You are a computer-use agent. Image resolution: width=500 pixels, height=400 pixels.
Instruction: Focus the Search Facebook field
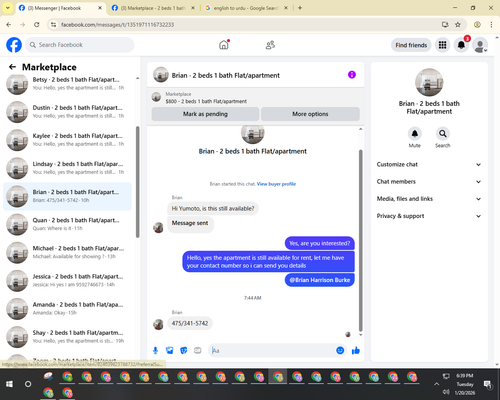80,45
